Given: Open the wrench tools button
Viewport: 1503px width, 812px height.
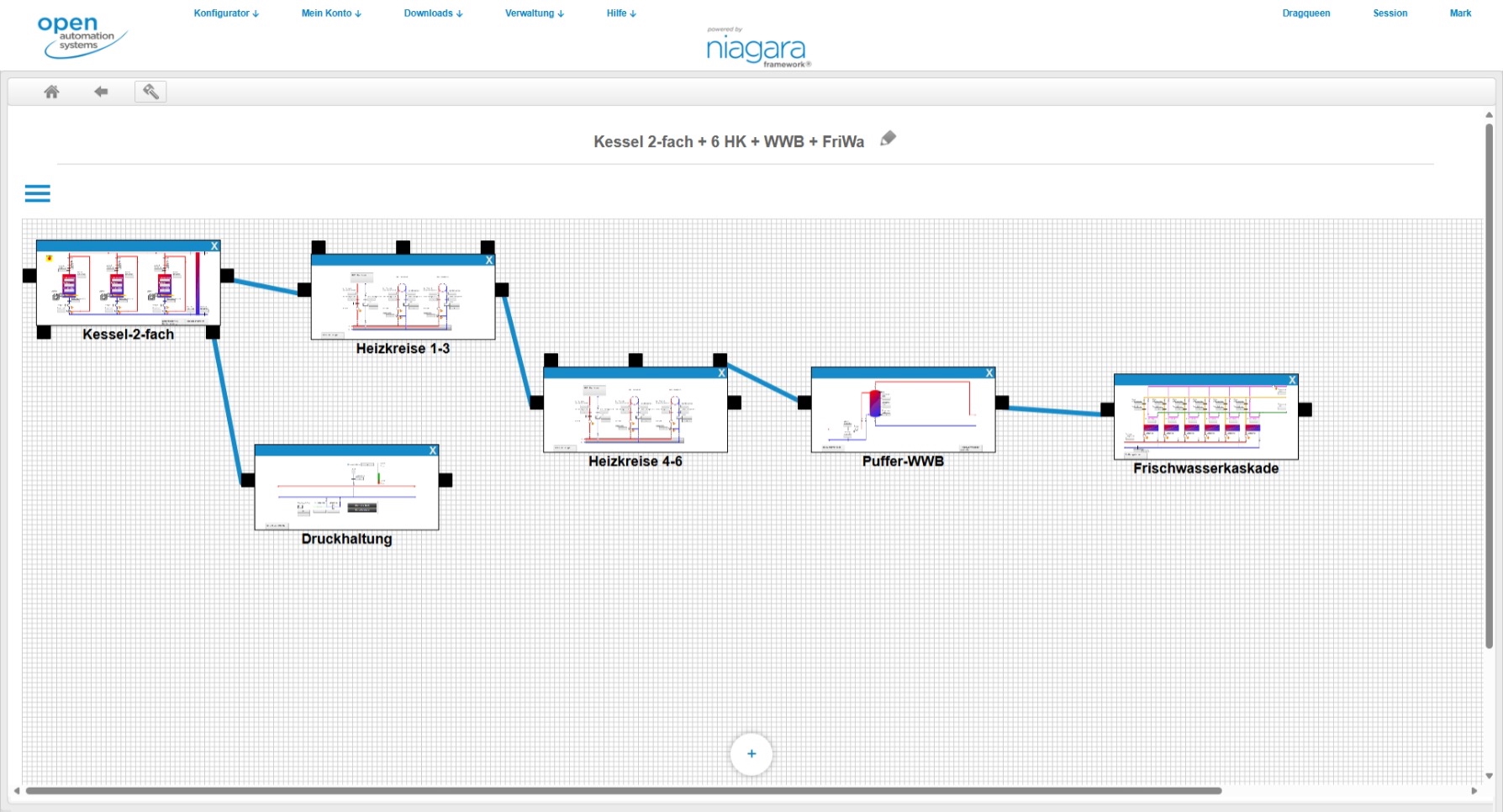Looking at the screenshot, I should pyautogui.click(x=150, y=92).
